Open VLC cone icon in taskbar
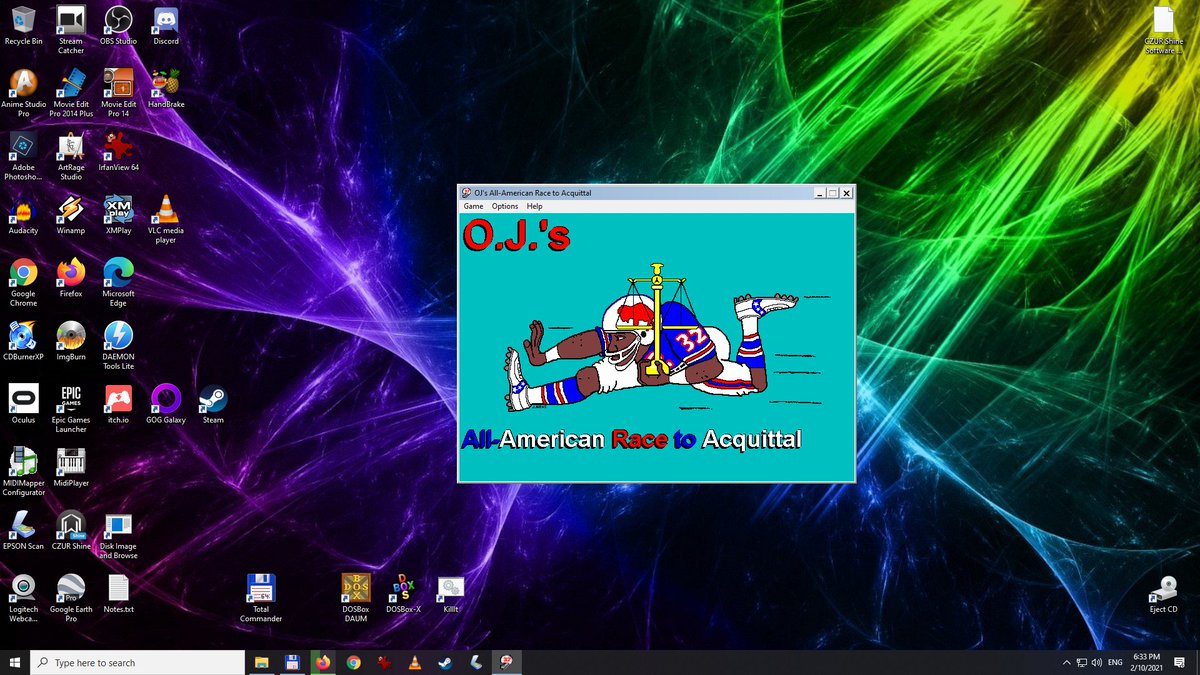Screen dimensions: 1200x675 [x=414, y=662]
